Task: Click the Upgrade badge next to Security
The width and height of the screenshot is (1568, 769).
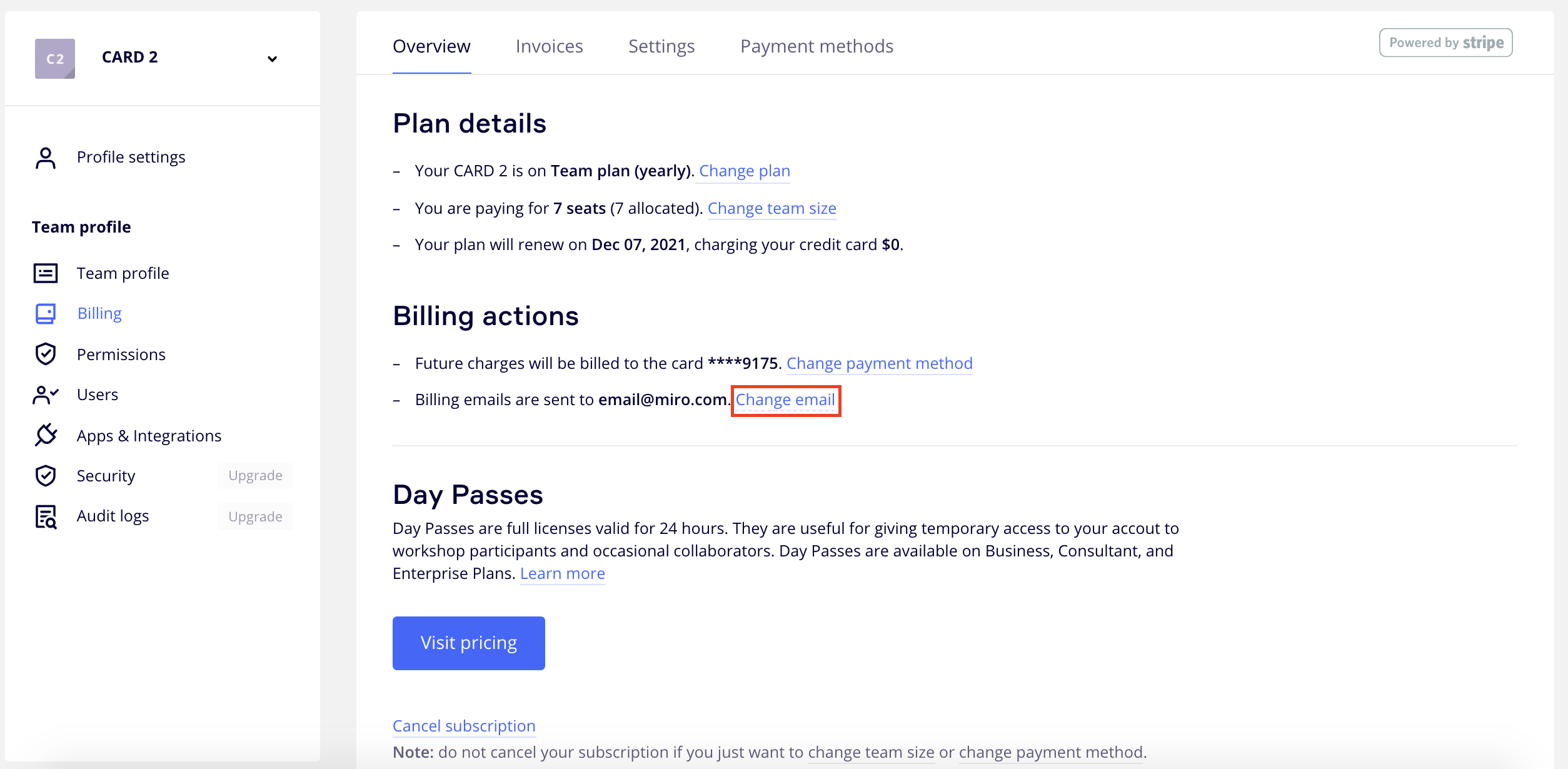Action: coord(255,476)
